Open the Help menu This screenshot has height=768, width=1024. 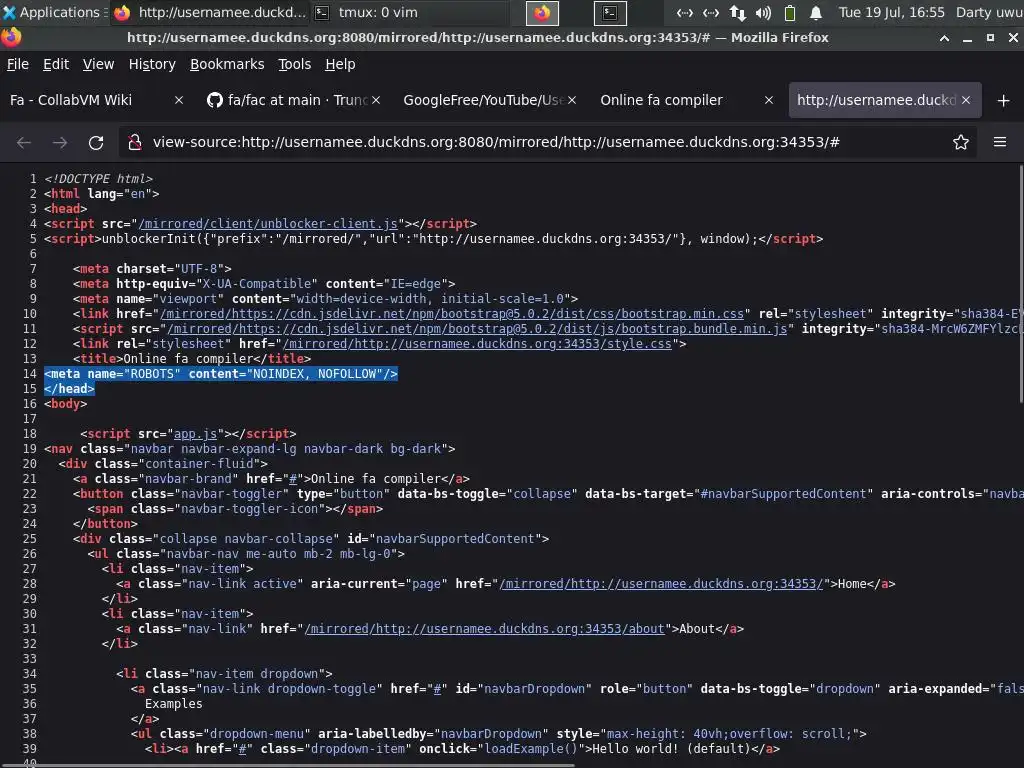340,64
